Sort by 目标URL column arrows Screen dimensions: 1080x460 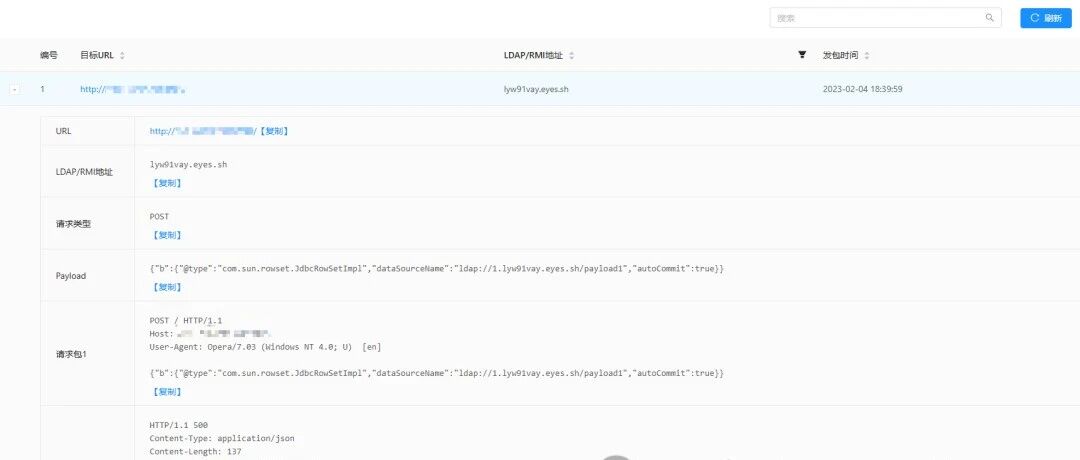122,55
